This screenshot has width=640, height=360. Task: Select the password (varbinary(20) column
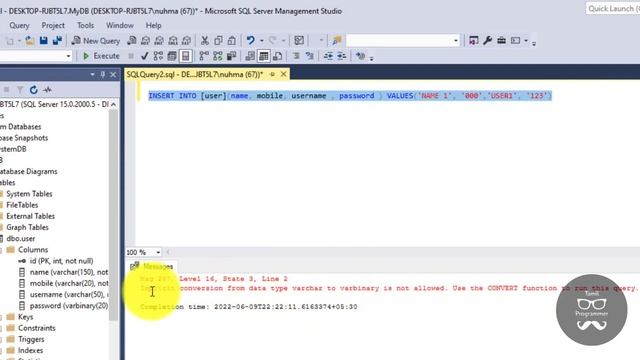click(69, 306)
